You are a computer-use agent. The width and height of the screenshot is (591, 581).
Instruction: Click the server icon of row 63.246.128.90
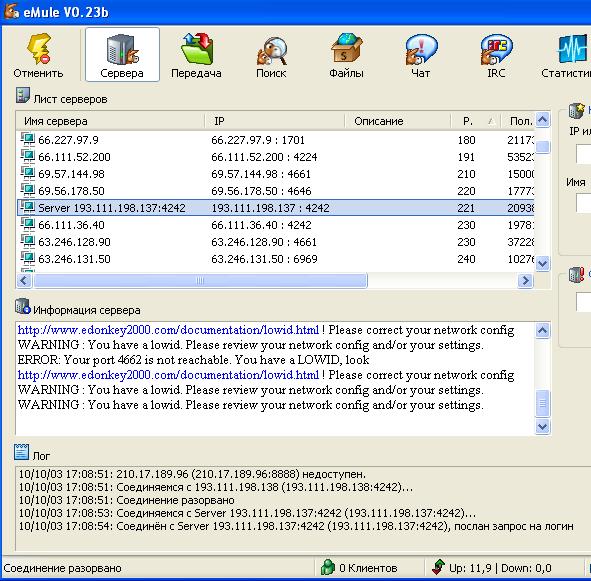point(28,242)
